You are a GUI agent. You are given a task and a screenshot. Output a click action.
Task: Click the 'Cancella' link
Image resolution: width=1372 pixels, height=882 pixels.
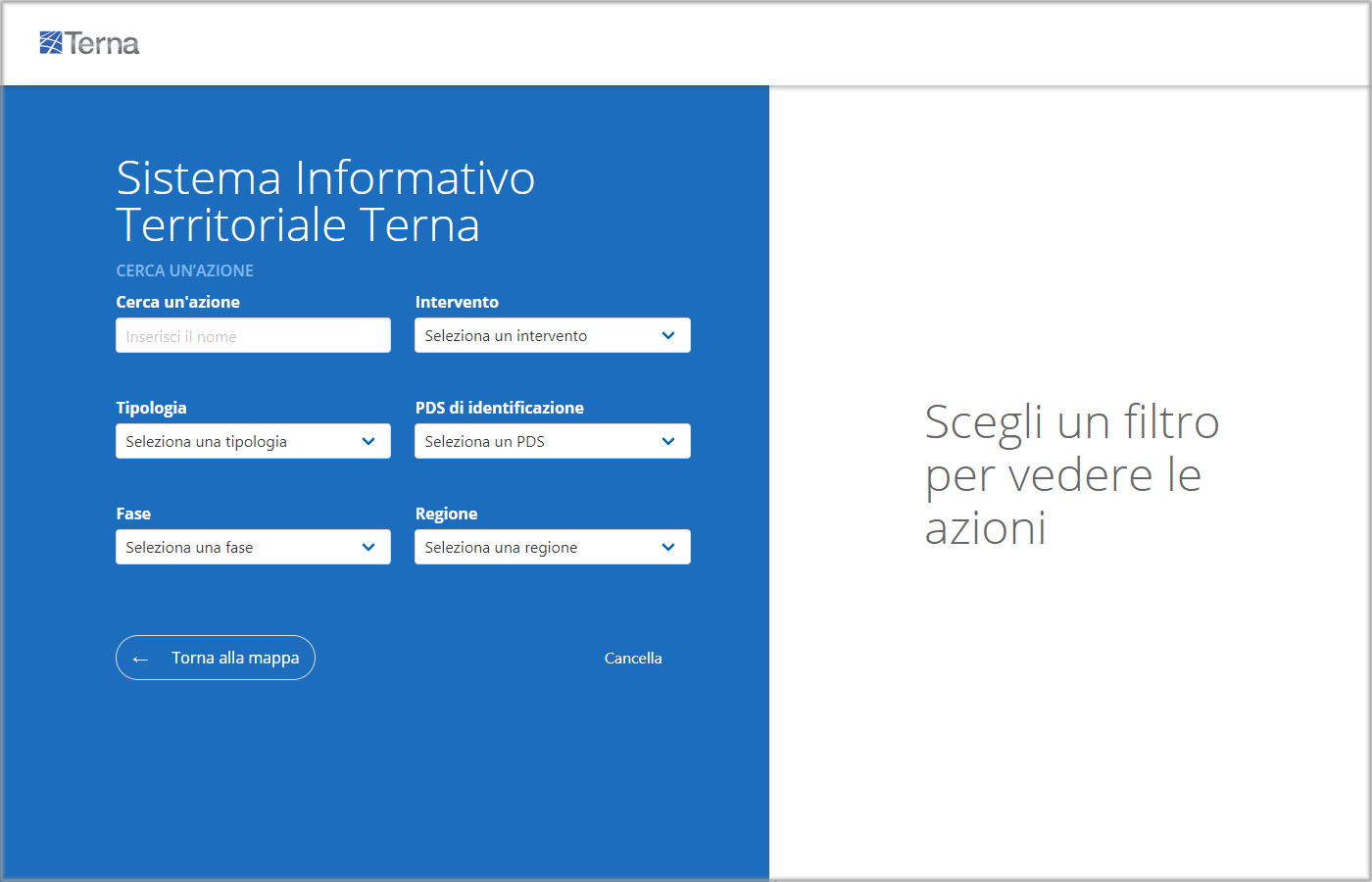pos(633,659)
